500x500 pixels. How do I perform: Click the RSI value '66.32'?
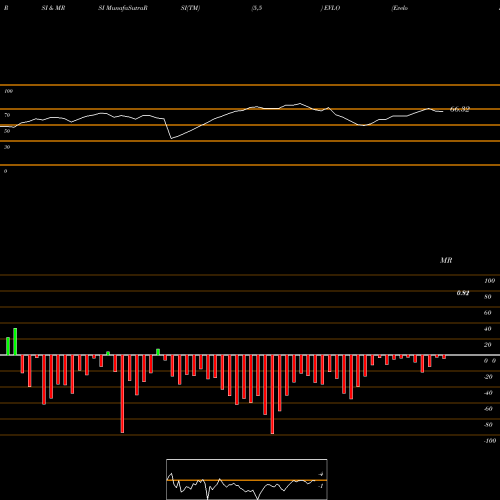[x=460, y=109]
